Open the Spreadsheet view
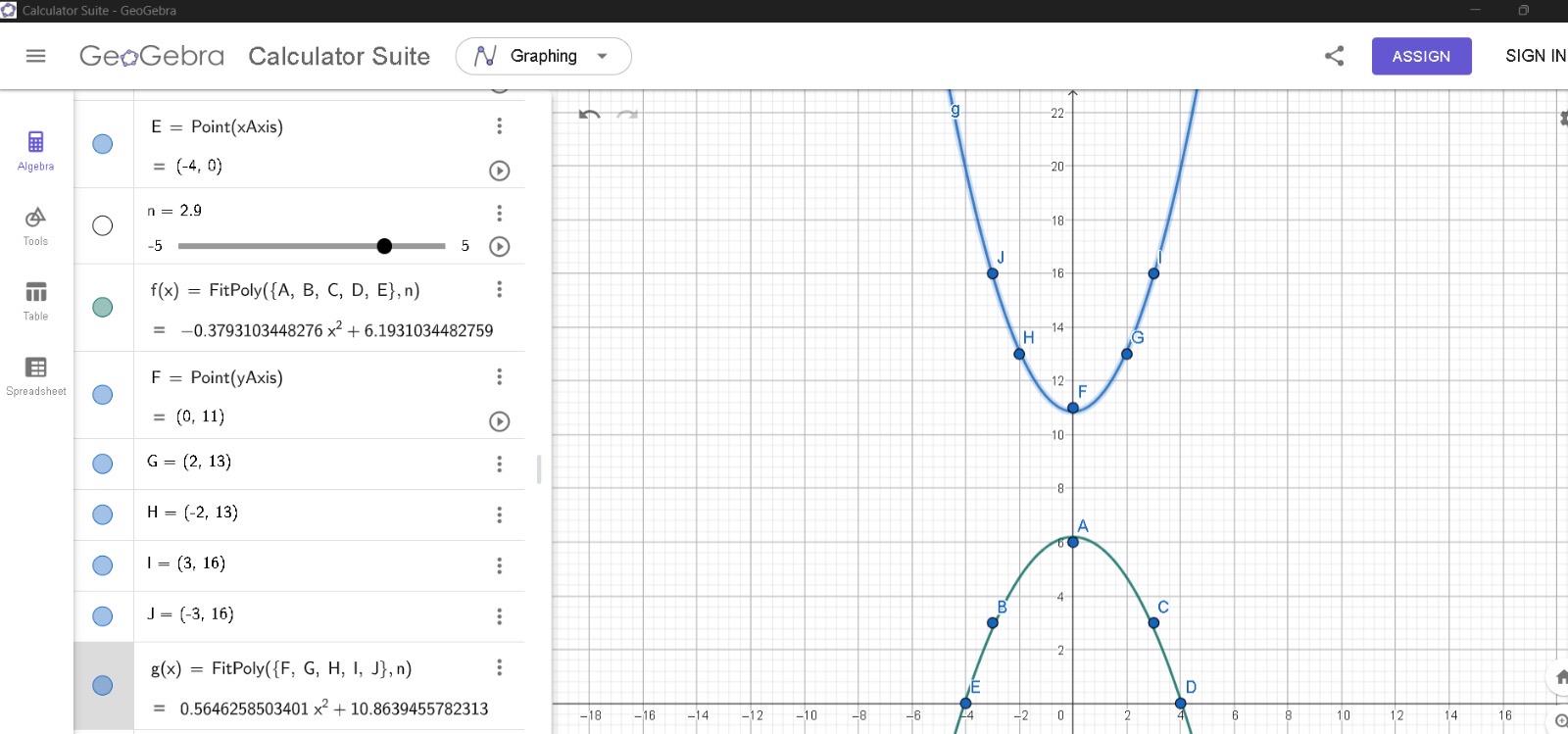The width and height of the screenshot is (1568, 734). pos(35,375)
